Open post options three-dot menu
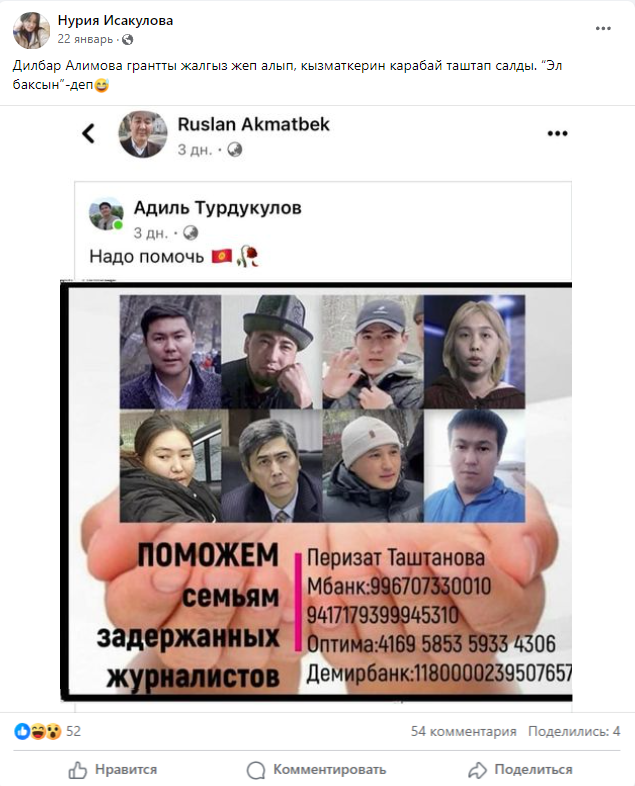The image size is (635, 786). pyautogui.click(x=603, y=29)
